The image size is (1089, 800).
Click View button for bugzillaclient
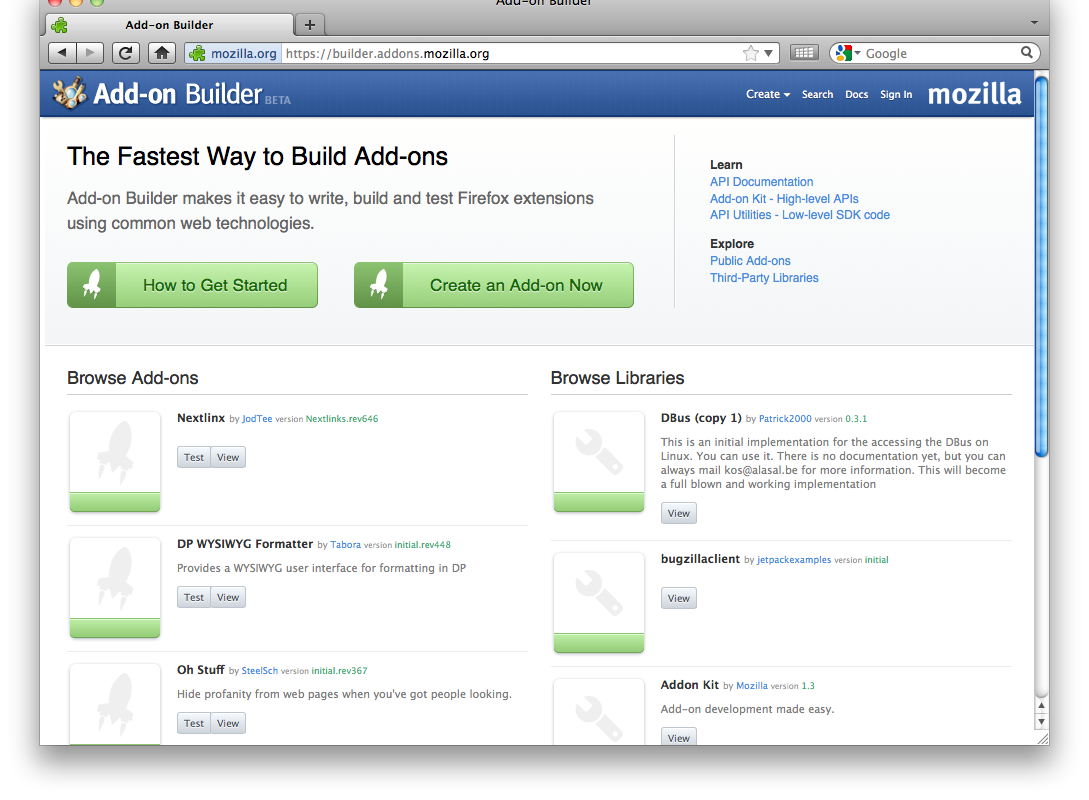pos(679,598)
